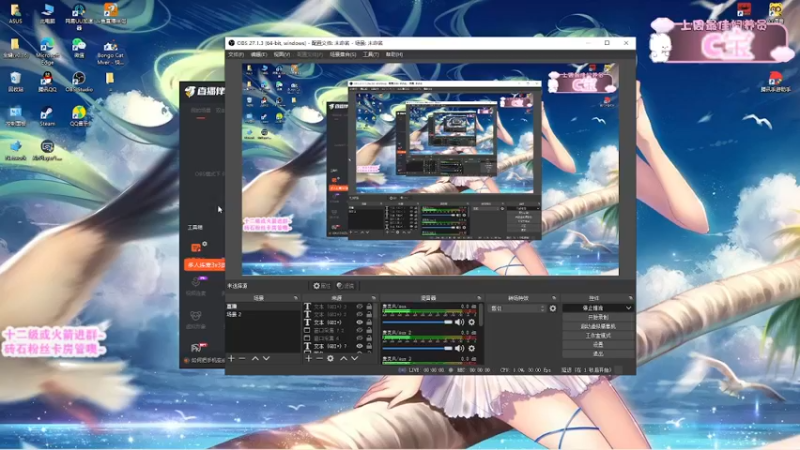Viewport: 800px width, 450px height.
Task: Open the 帮助(H) menu in OBS
Action: (x=394, y=54)
